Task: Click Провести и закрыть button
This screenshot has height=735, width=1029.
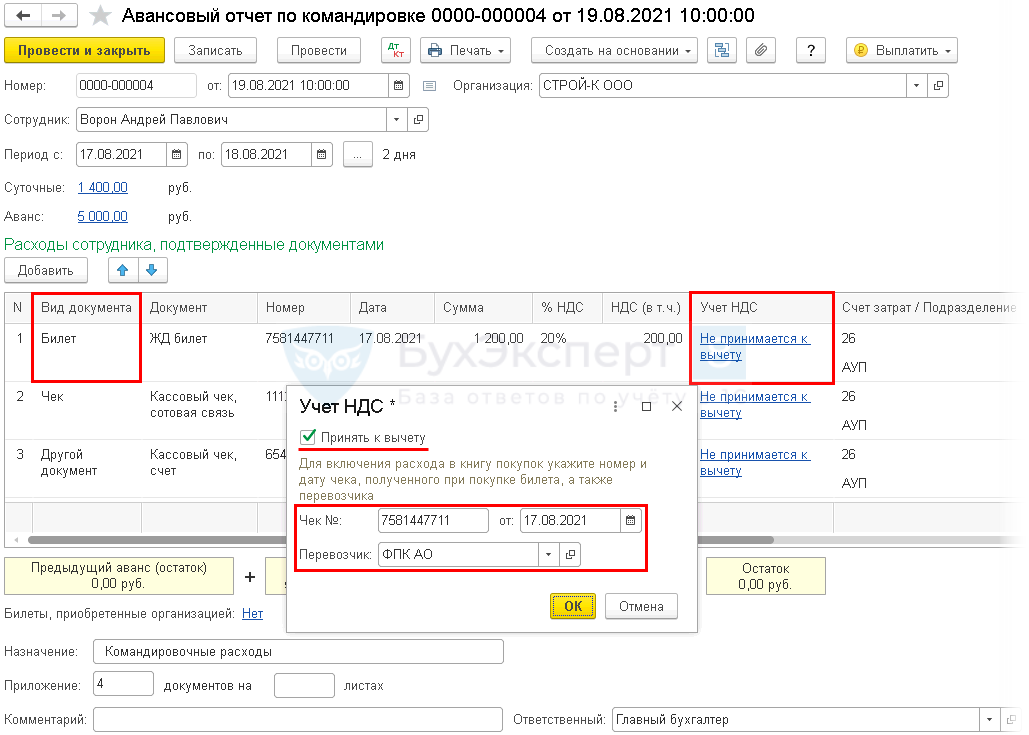Action: pyautogui.click(x=84, y=50)
